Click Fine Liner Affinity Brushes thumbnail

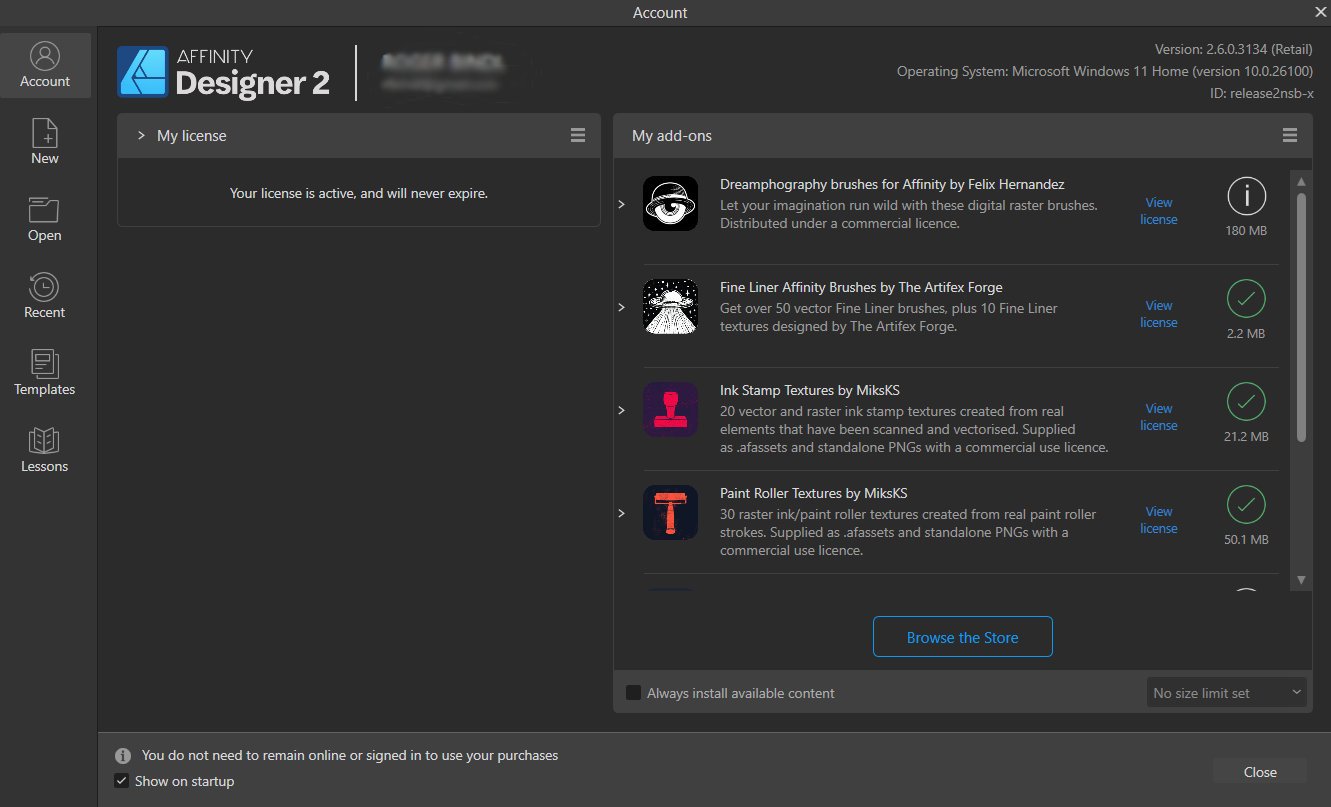(670, 307)
